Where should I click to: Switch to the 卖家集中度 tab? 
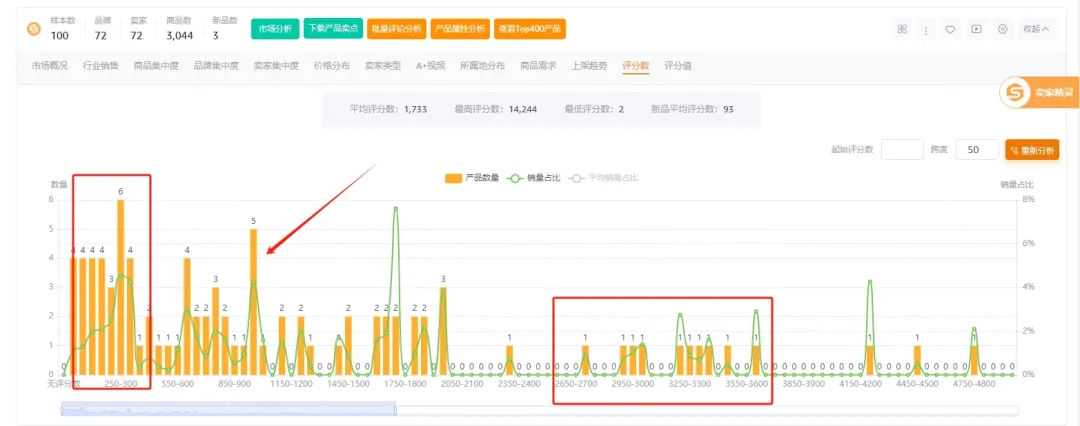[x=276, y=66]
